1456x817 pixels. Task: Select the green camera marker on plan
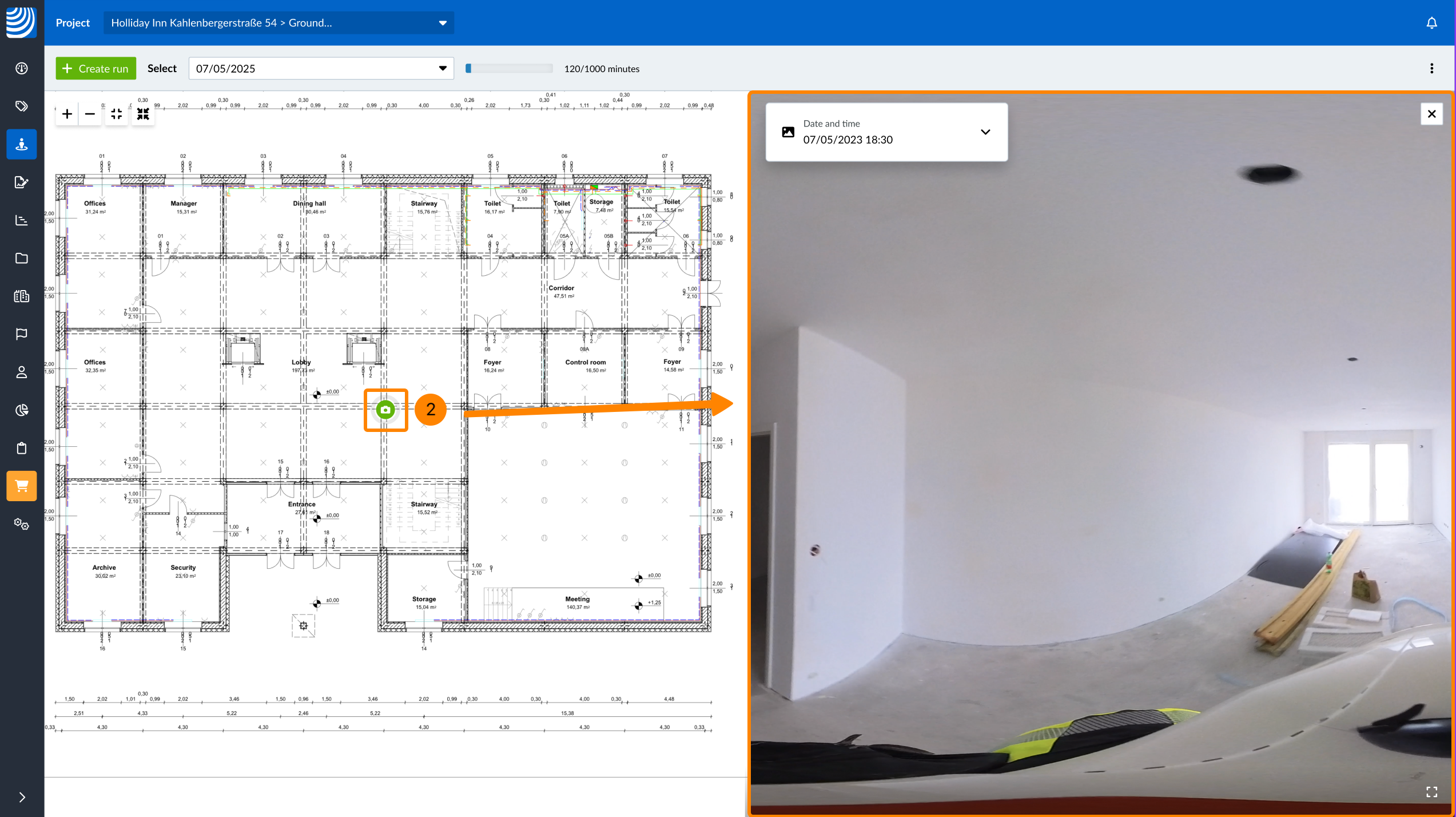[x=386, y=410]
